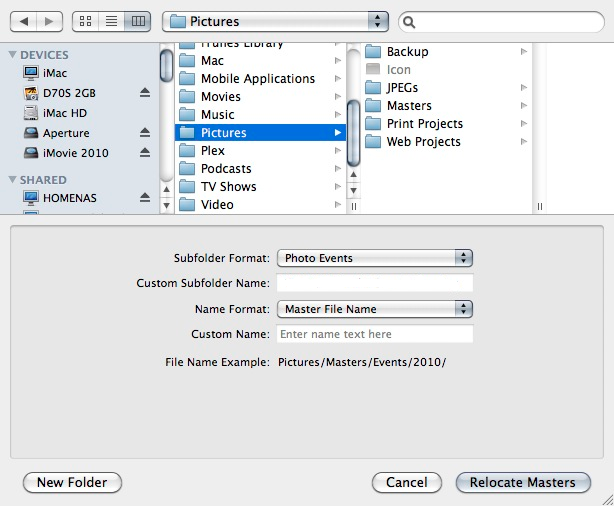614x506 pixels.
Task: Switch to column view mode
Action: click(138, 21)
